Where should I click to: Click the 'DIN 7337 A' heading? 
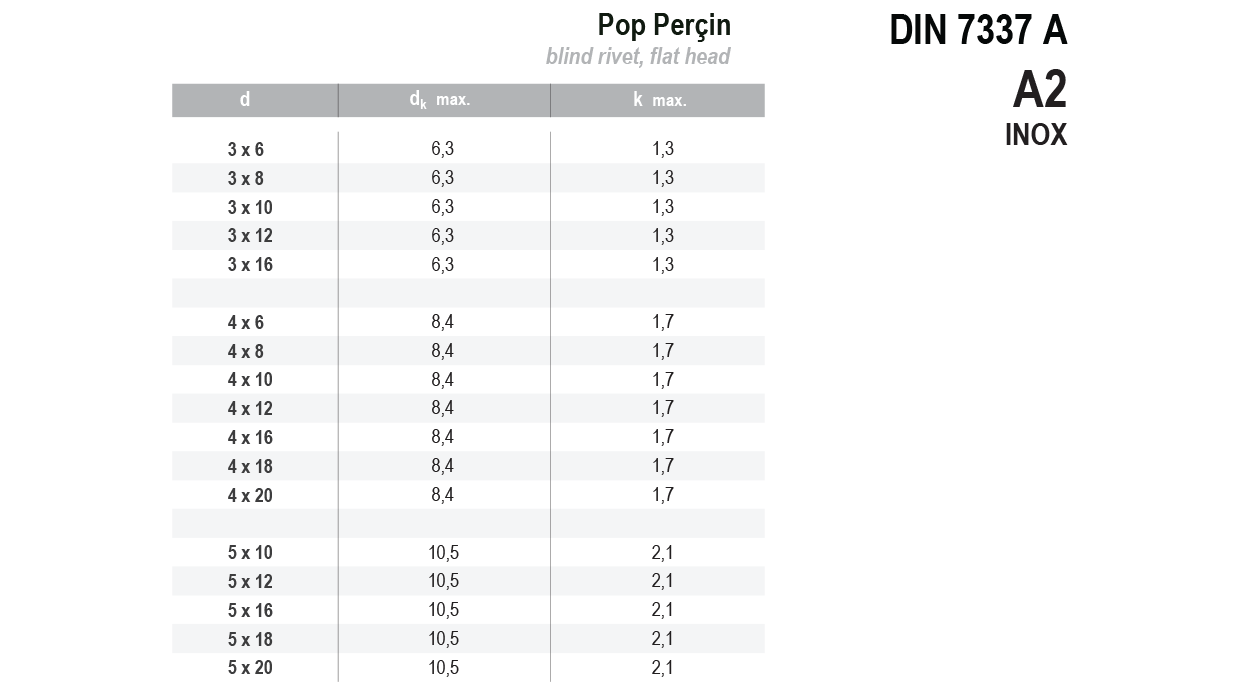point(978,31)
